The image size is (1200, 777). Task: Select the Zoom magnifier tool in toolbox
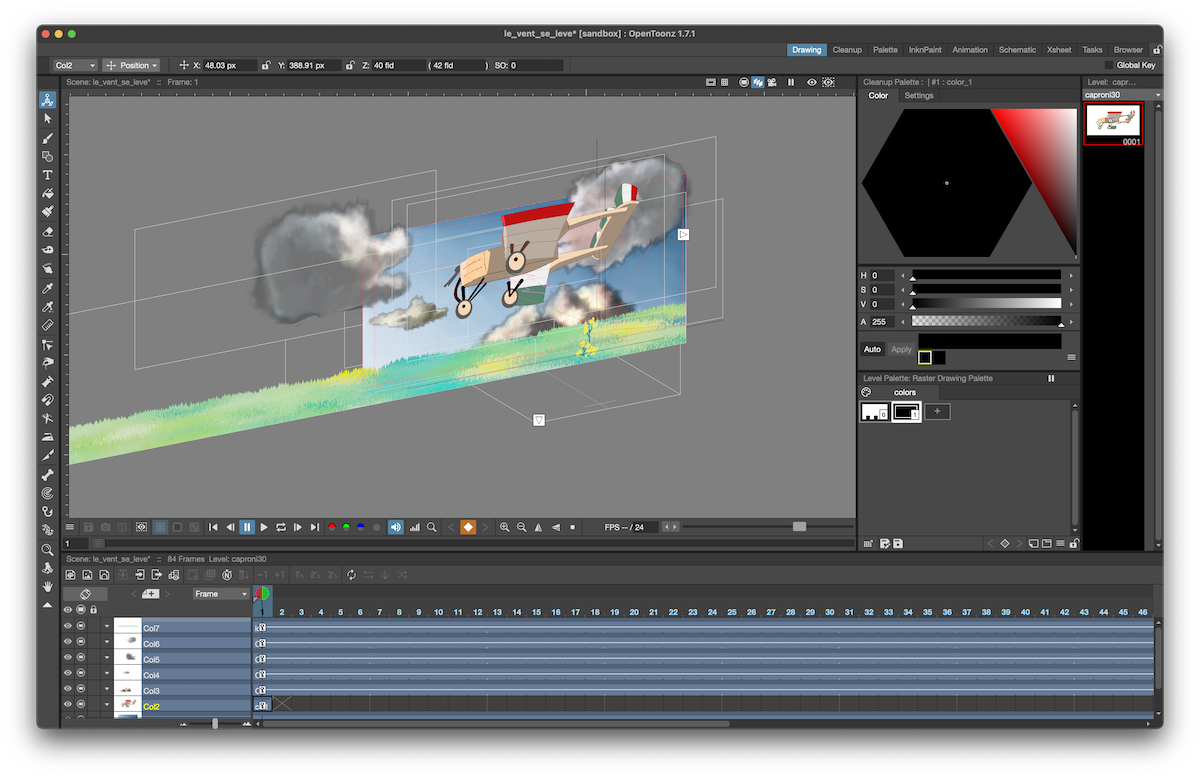coord(47,549)
